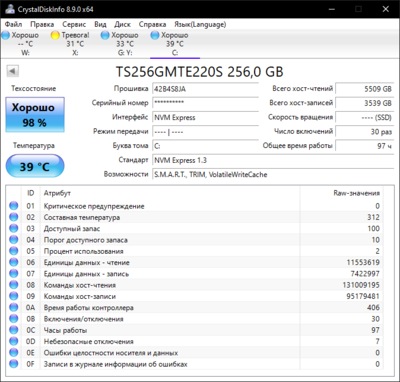Click the Прошивка field with 42B4S8JA

coord(205,89)
